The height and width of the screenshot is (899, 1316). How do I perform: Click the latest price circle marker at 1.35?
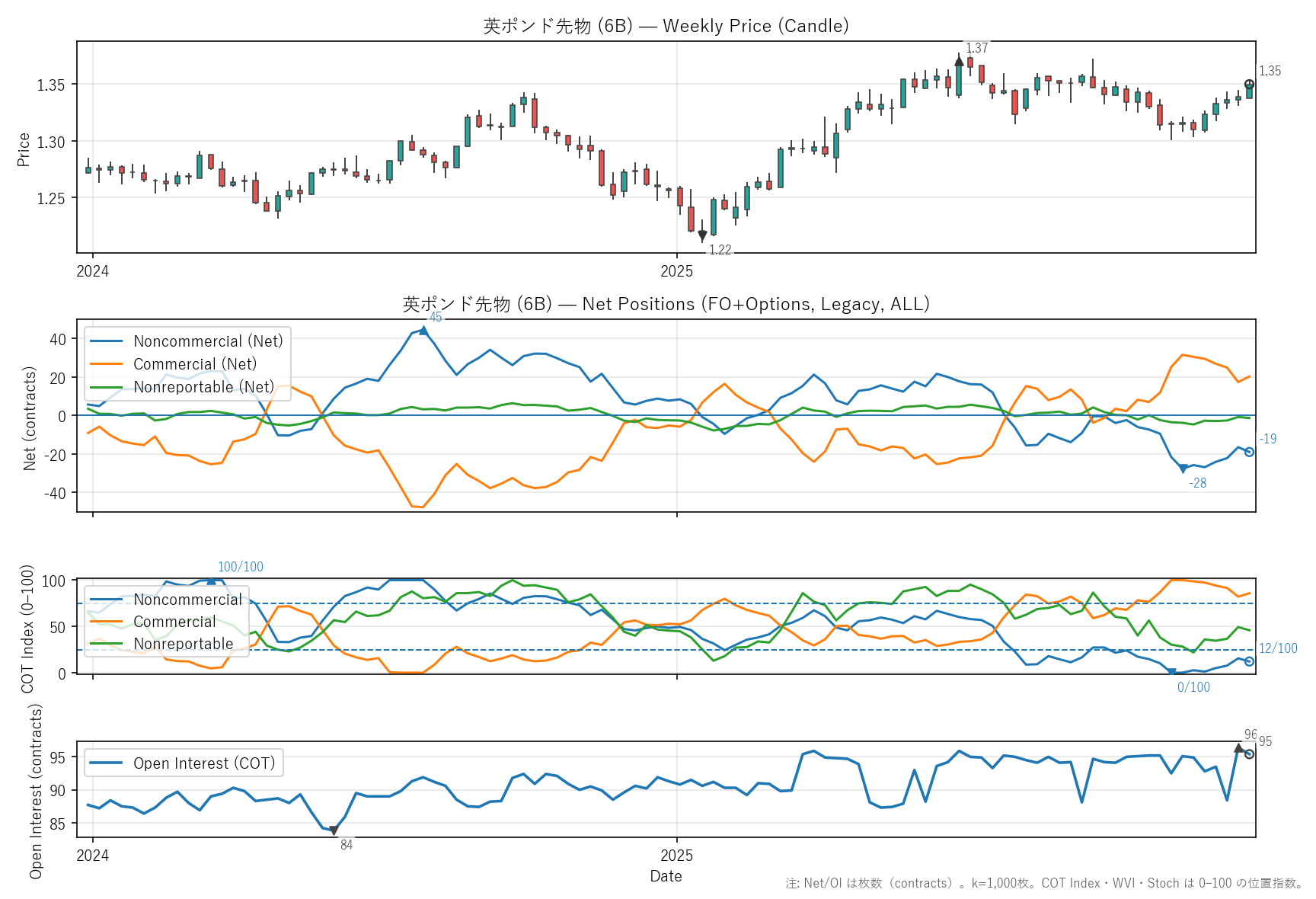pos(1249,85)
